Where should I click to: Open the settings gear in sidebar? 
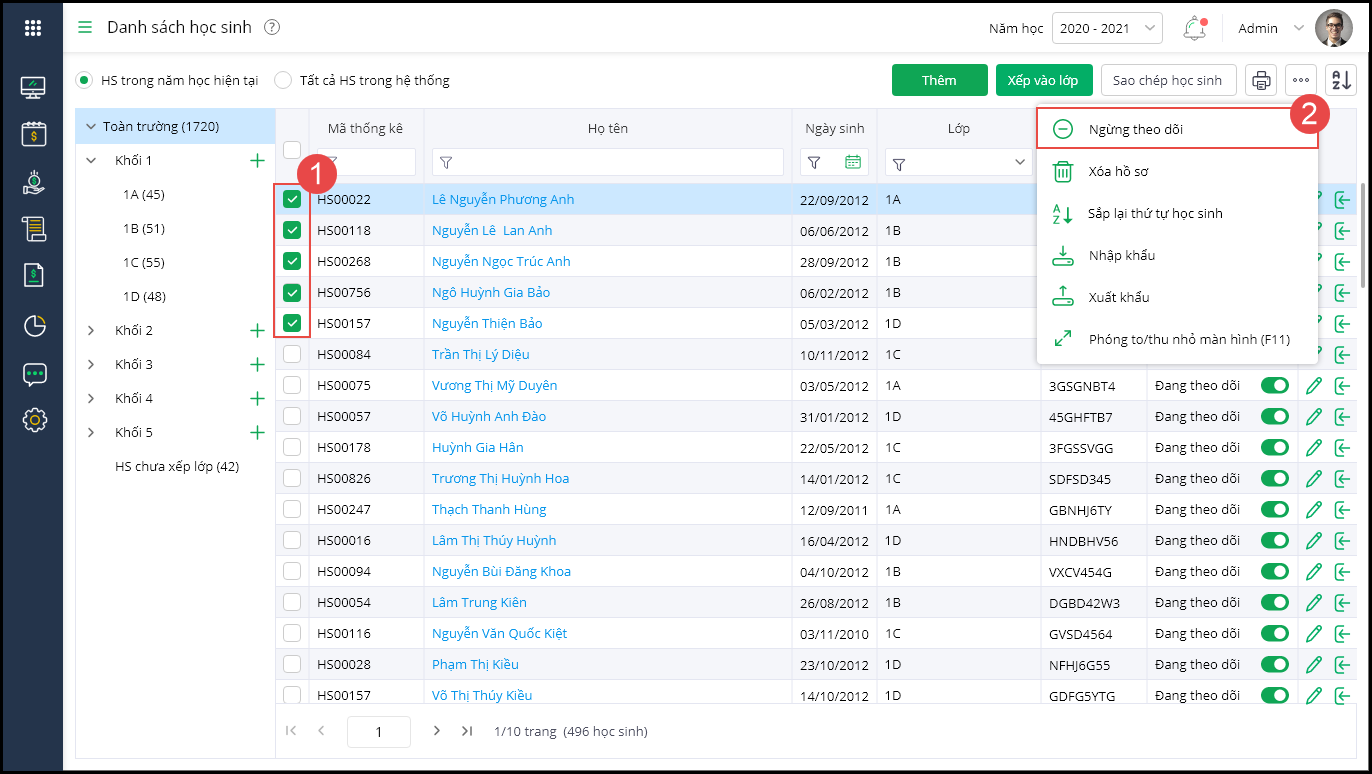(34, 419)
